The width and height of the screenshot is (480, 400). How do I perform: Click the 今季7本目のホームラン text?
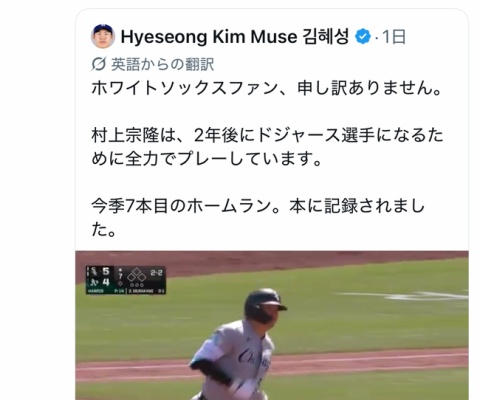[181, 206]
